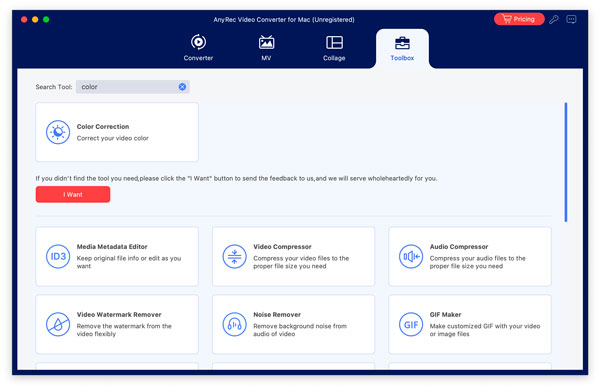Click the Color Correction sun icon
Image resolution: width=600 pixels, height=389 pixels.
[x=58, y=132]
